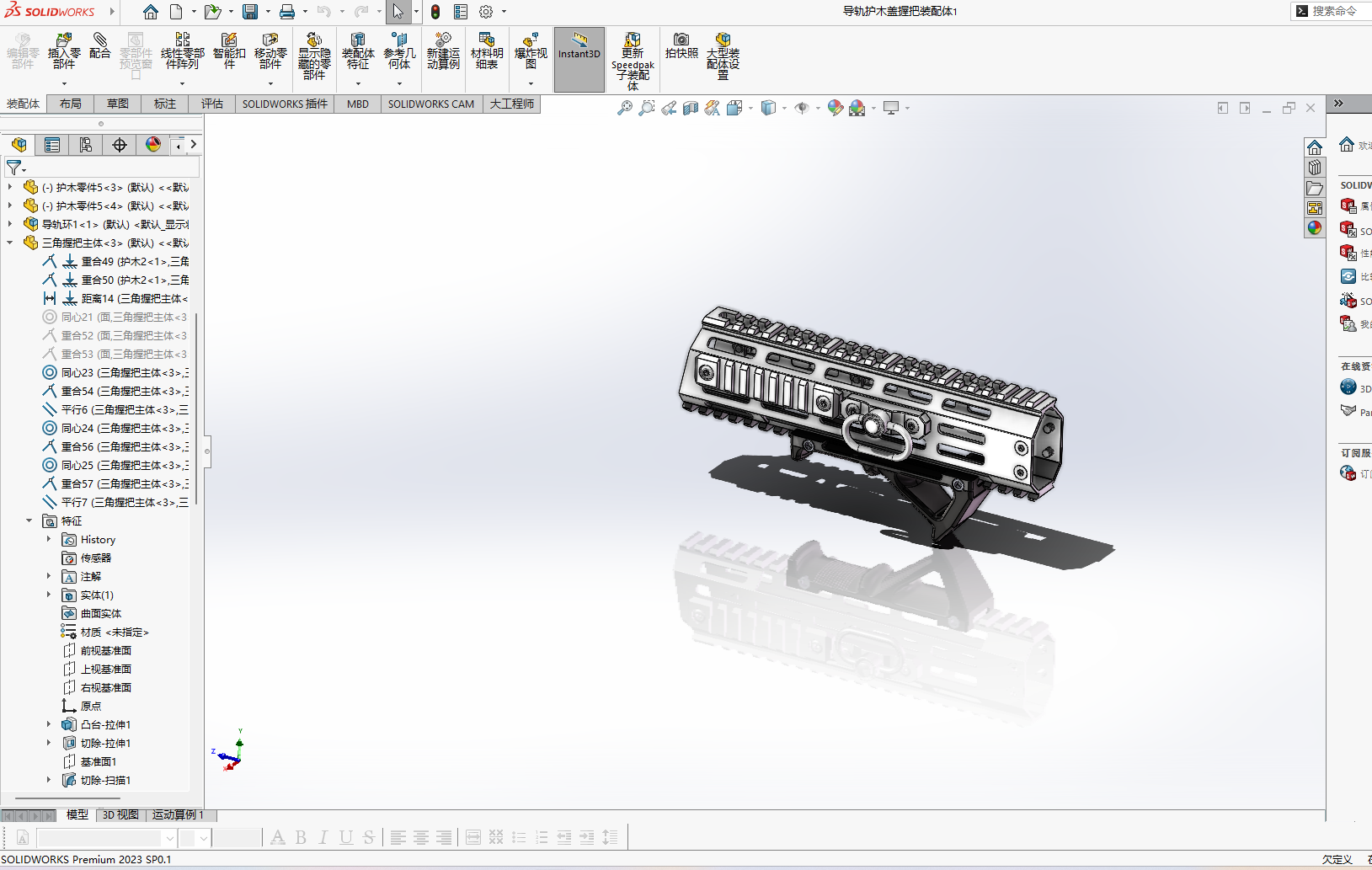The width and height of the screenshot is (1372, 870).
Task: Toggle Underline in the text formatting bar
Action: click(x=346, y=837)
